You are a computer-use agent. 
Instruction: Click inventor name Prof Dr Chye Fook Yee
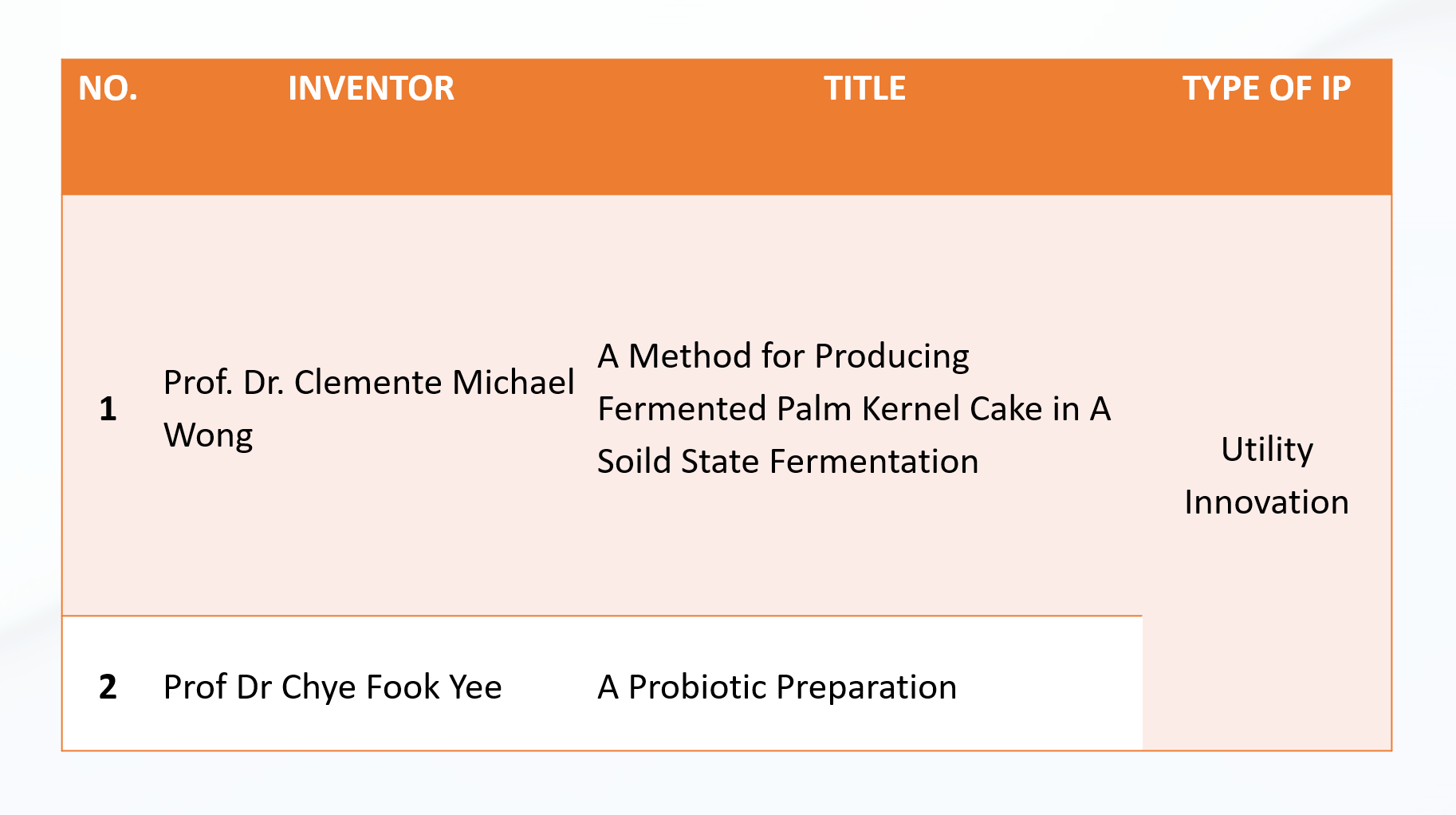tap(333, 687)
